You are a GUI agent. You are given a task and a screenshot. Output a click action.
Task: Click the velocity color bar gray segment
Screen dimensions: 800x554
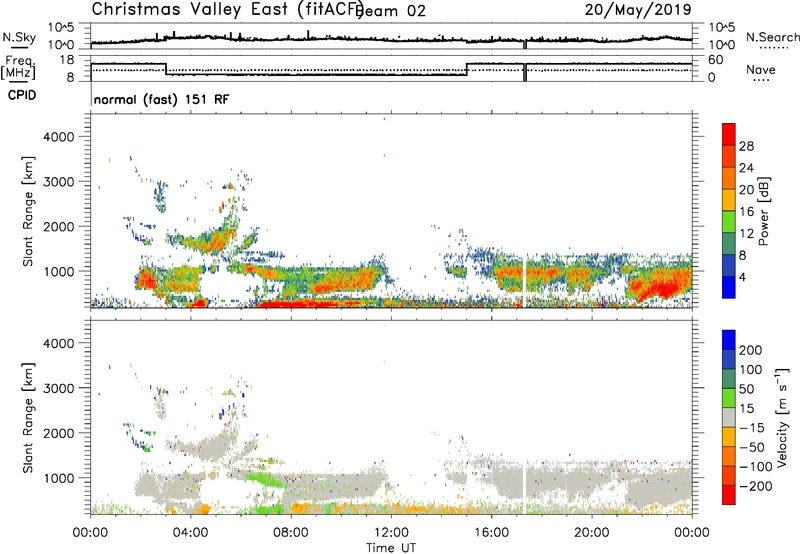coord(729,417)
